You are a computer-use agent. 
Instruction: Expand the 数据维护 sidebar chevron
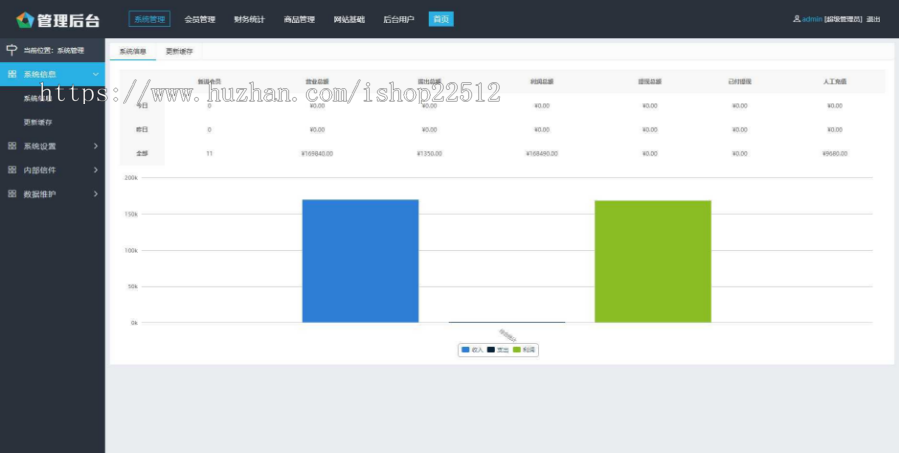tap(96, 194)
